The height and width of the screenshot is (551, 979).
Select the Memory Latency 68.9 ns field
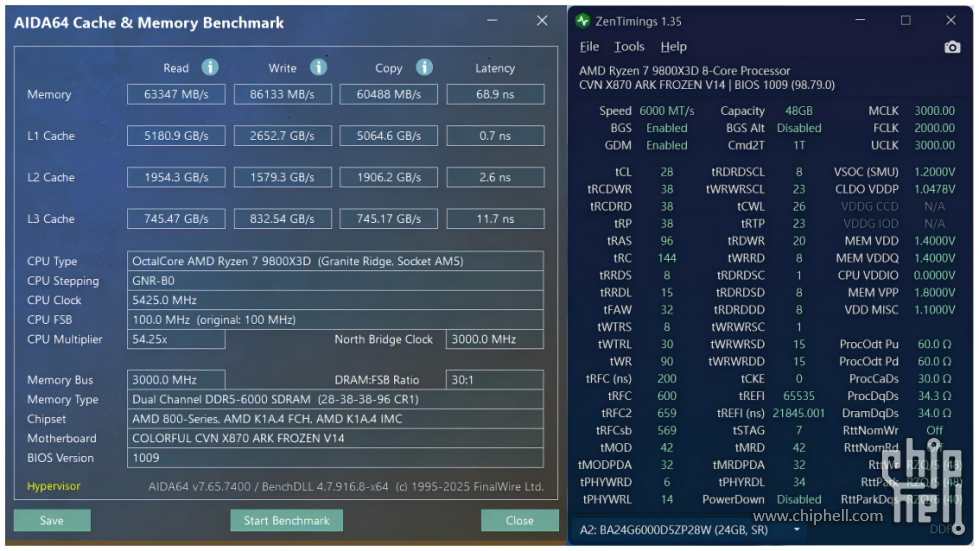(x=495, y=94)
